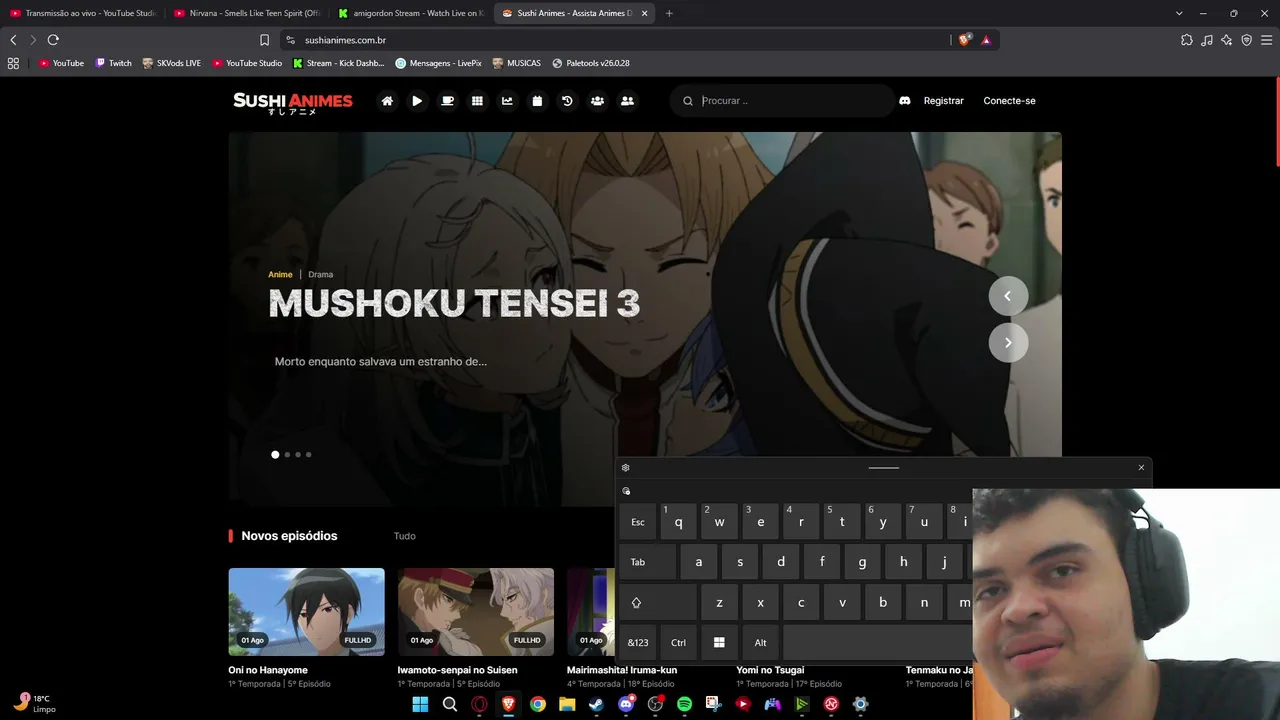Screen dimensions: 1280x720
Task: Open Windows Start menu
Action: tap(420, 704)
